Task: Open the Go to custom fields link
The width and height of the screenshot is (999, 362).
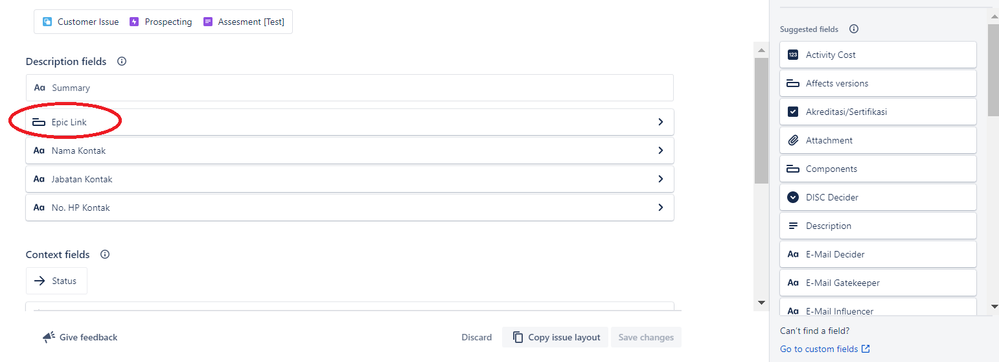Action: click(824, 349)
